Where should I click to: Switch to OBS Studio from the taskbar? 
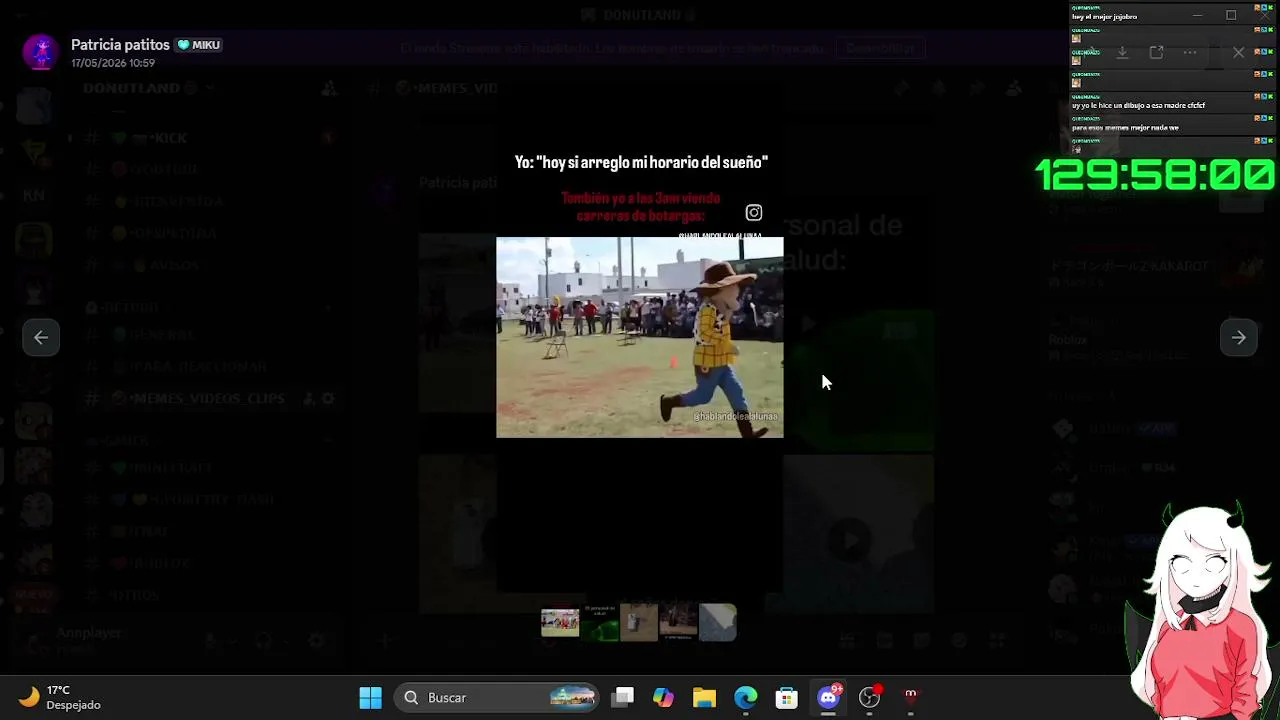tap(870, 698)
